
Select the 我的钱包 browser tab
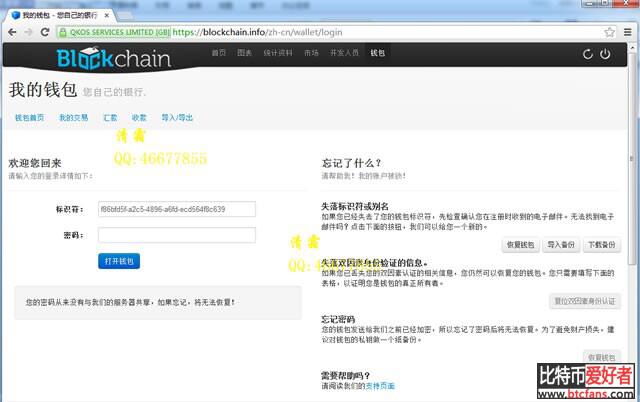pyautogui.click(x=60, y=16)
